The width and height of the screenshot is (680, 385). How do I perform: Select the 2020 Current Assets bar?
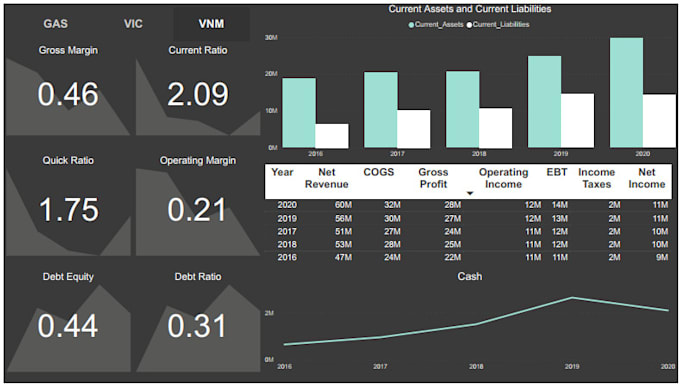click(626, 93)
